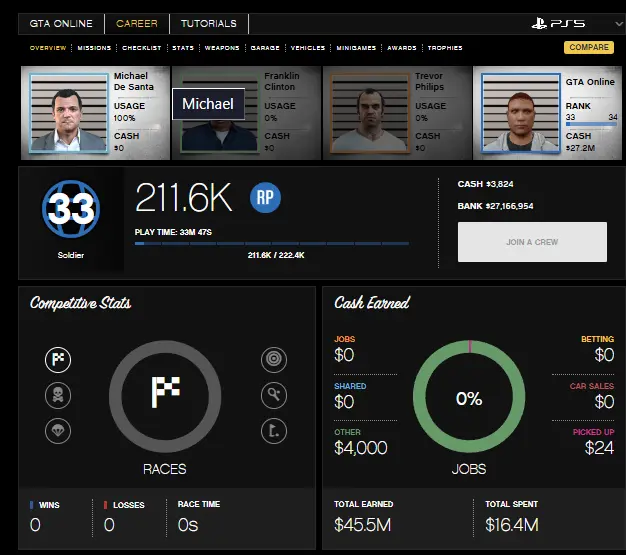Click the blue RP badge icon
This screenshot has width=626, height=555.
(x=265, y=198)
